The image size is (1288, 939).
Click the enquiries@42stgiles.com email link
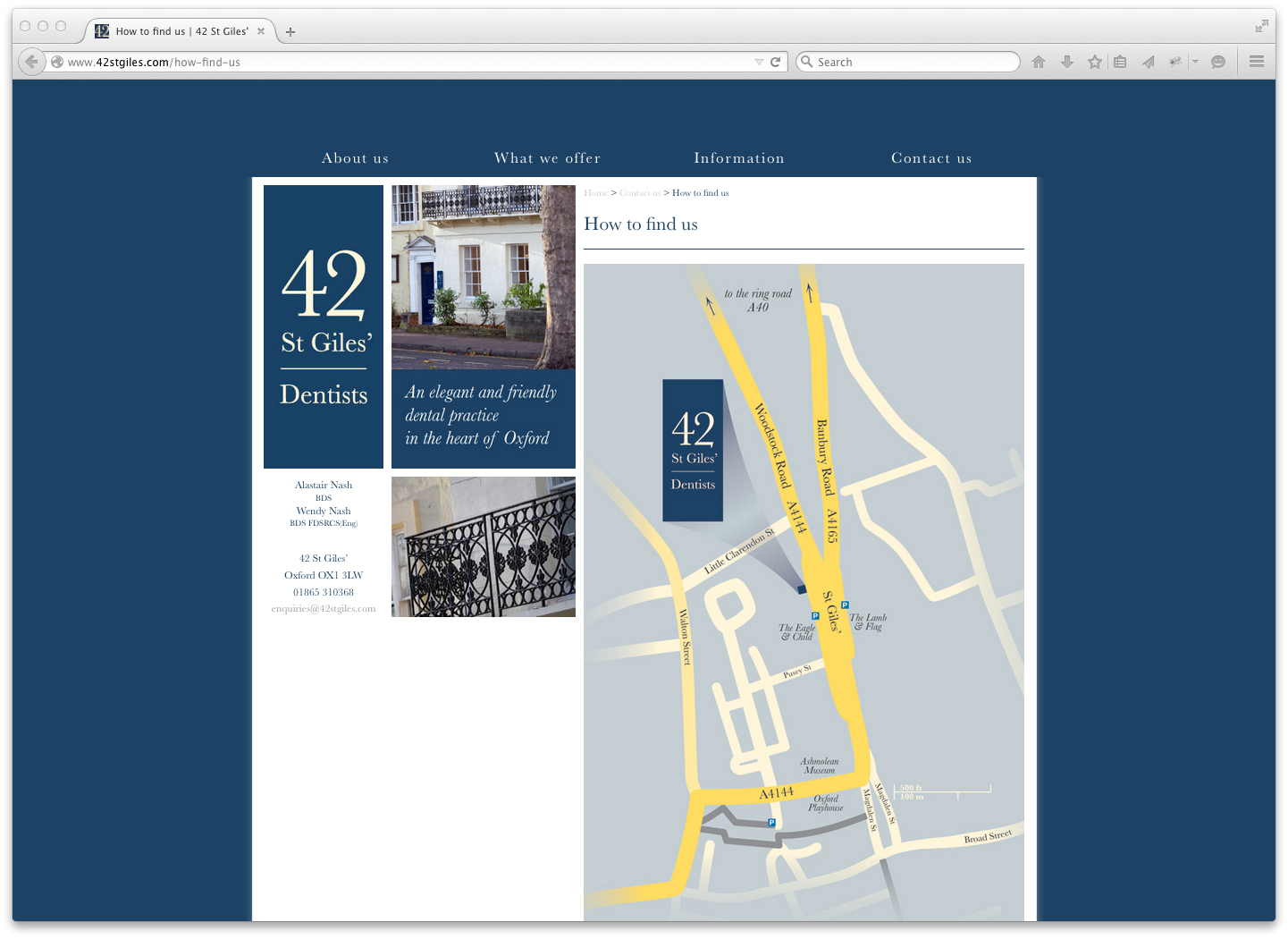pyautogui.click(x=323, y=609)
